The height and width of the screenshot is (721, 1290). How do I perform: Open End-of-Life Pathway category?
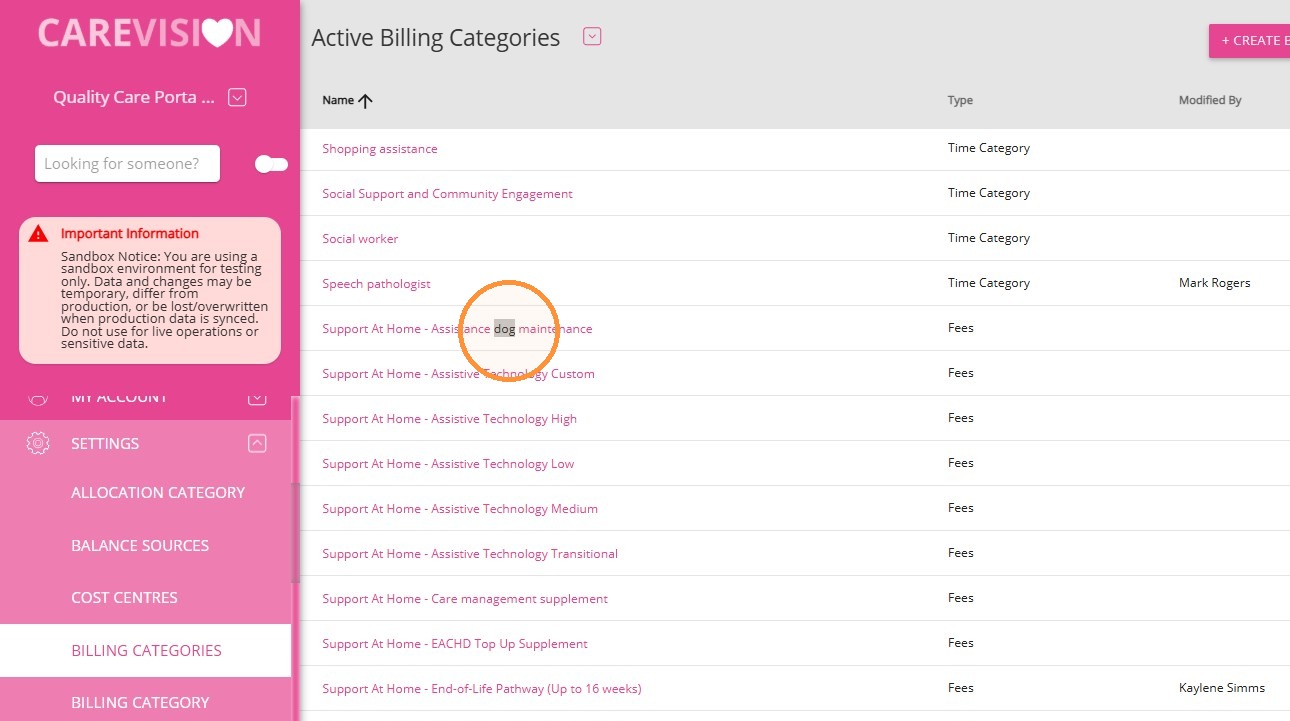[482, 689]
